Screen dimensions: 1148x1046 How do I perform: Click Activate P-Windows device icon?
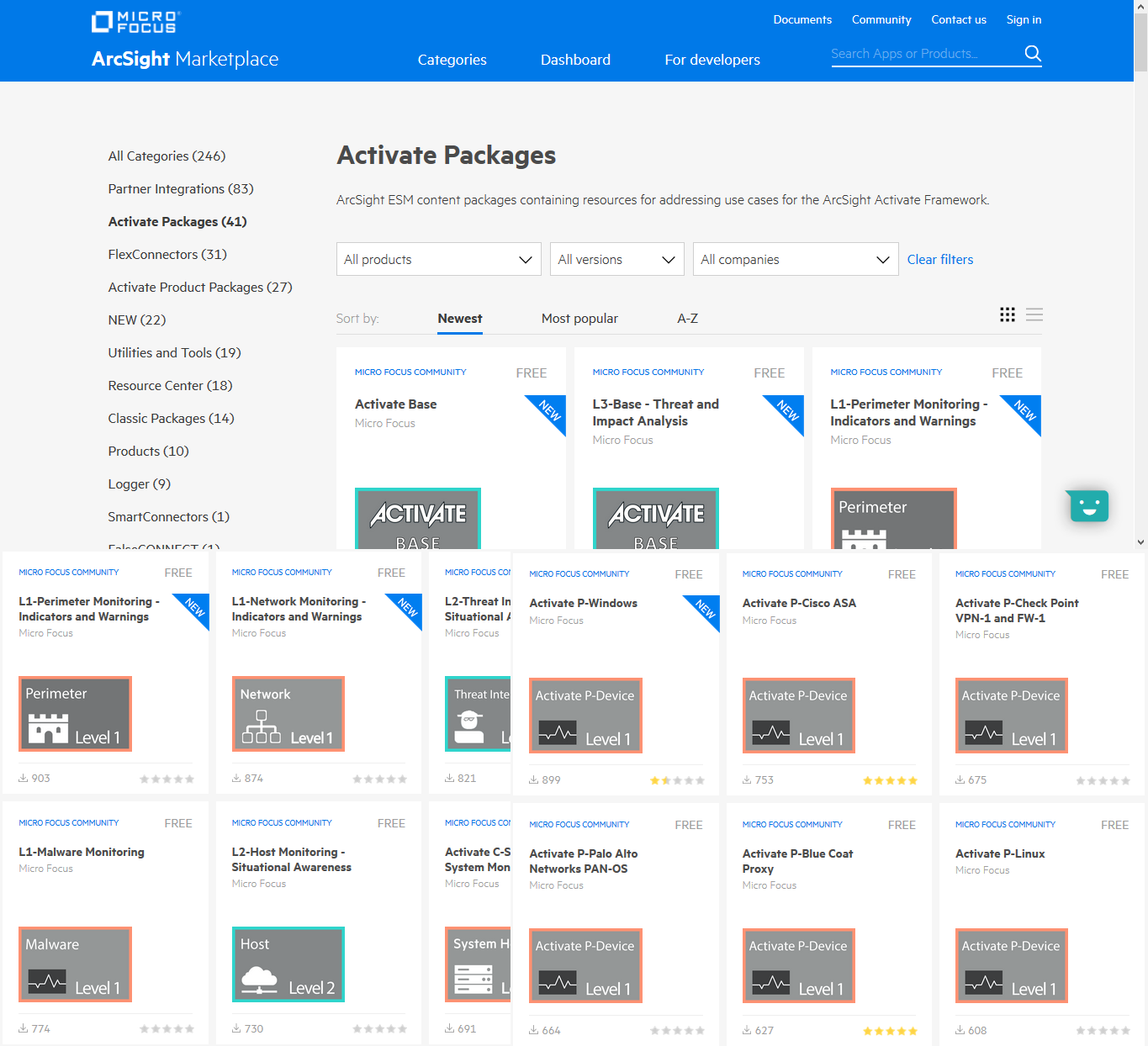coord(585,716)
